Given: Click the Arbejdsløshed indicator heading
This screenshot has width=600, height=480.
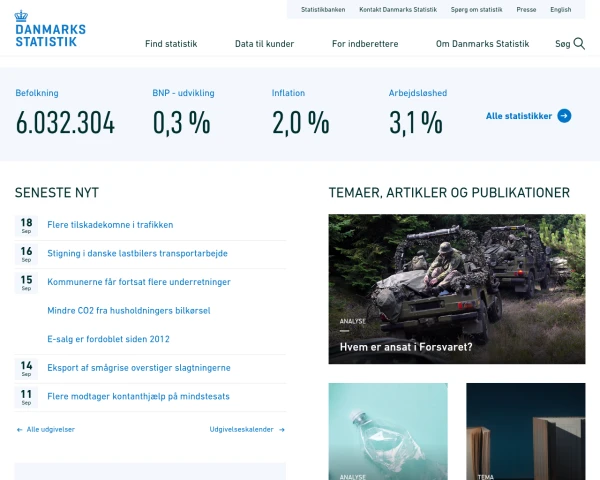Looking at the screenshot, I should [x=418, y=93].
